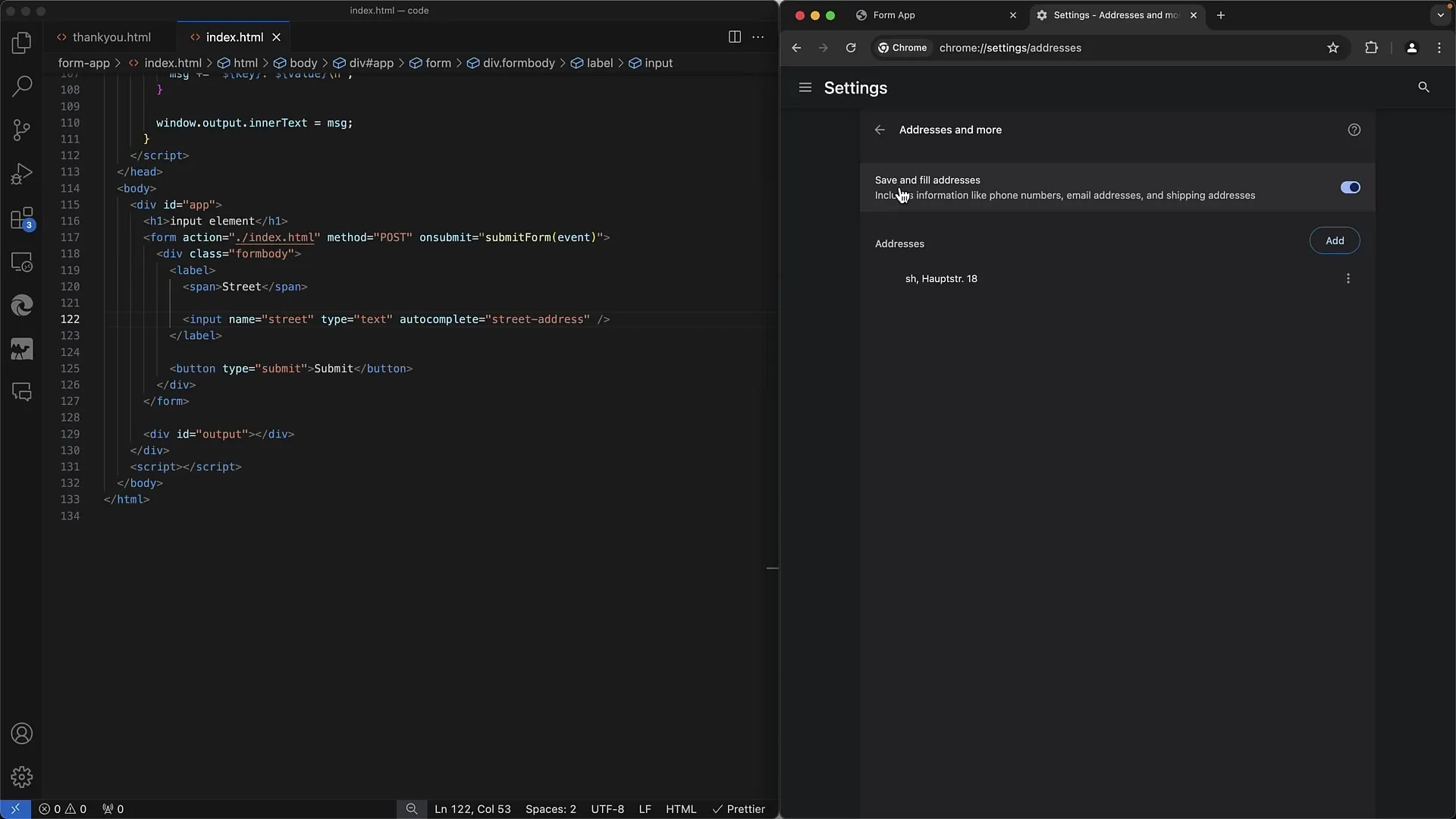The image size is (1456, 819).
Task: Select Settings - Addresses Chrome tab
Action: tap(1116, 15)
